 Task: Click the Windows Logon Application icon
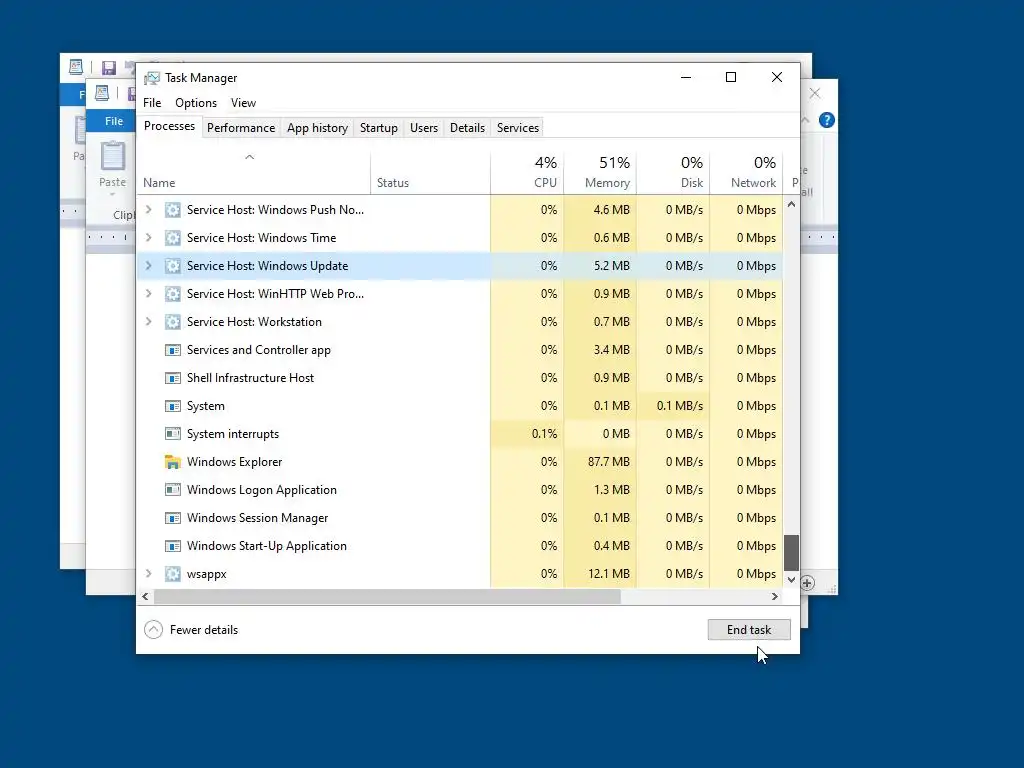172,490
